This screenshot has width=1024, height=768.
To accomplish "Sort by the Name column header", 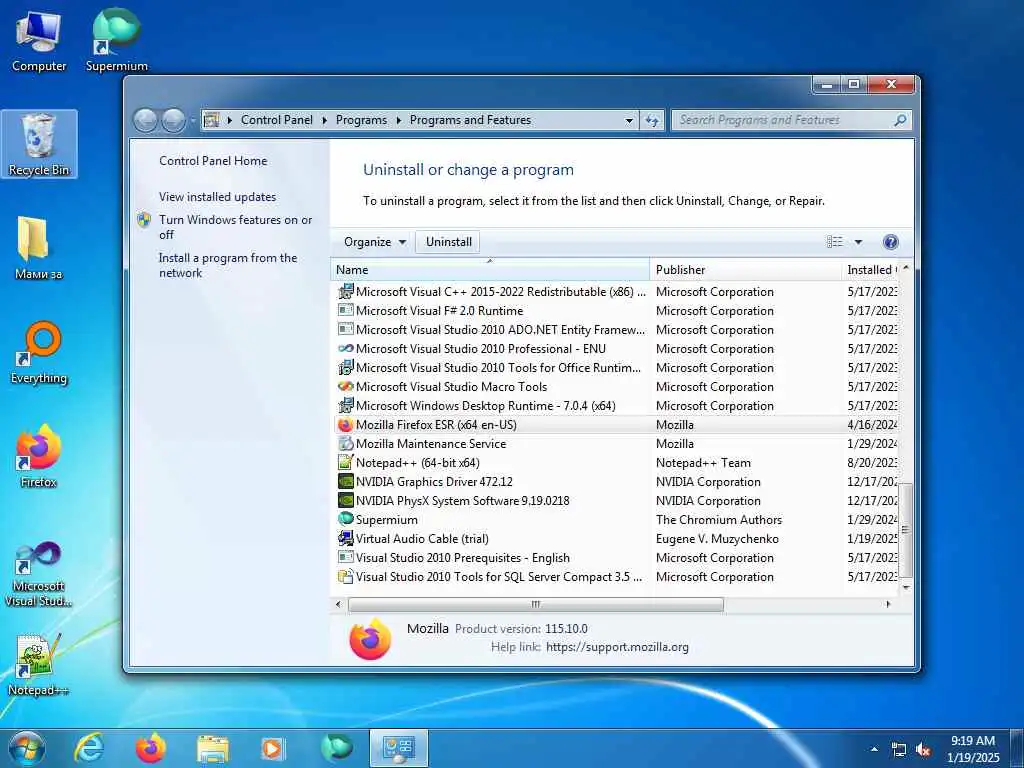I will [490, 270].
